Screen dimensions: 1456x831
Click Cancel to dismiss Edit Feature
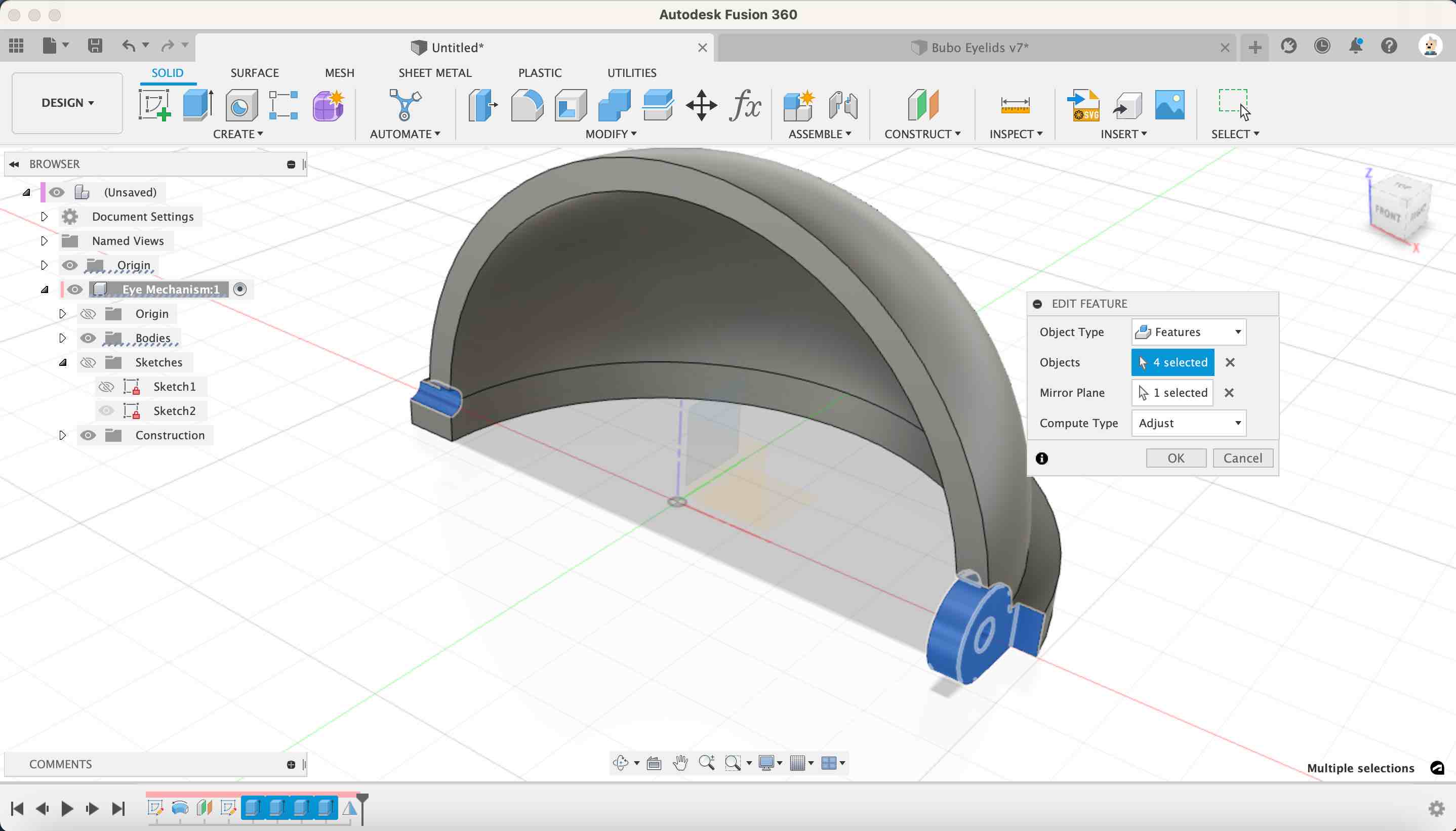(1243, 458)
